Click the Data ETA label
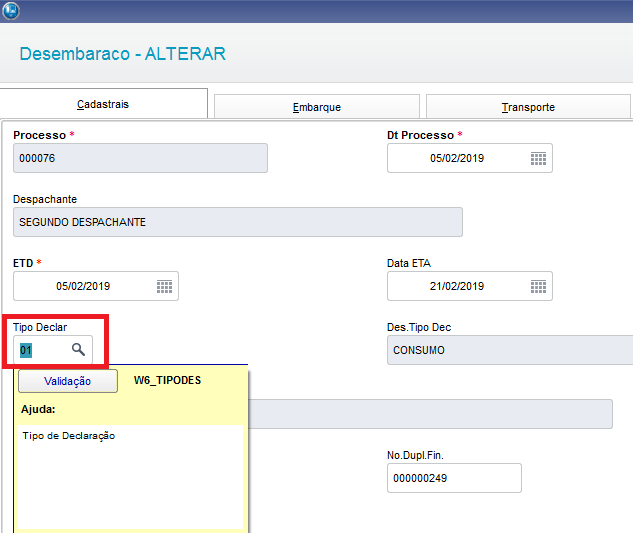634x533 pixels. (409, 263)
